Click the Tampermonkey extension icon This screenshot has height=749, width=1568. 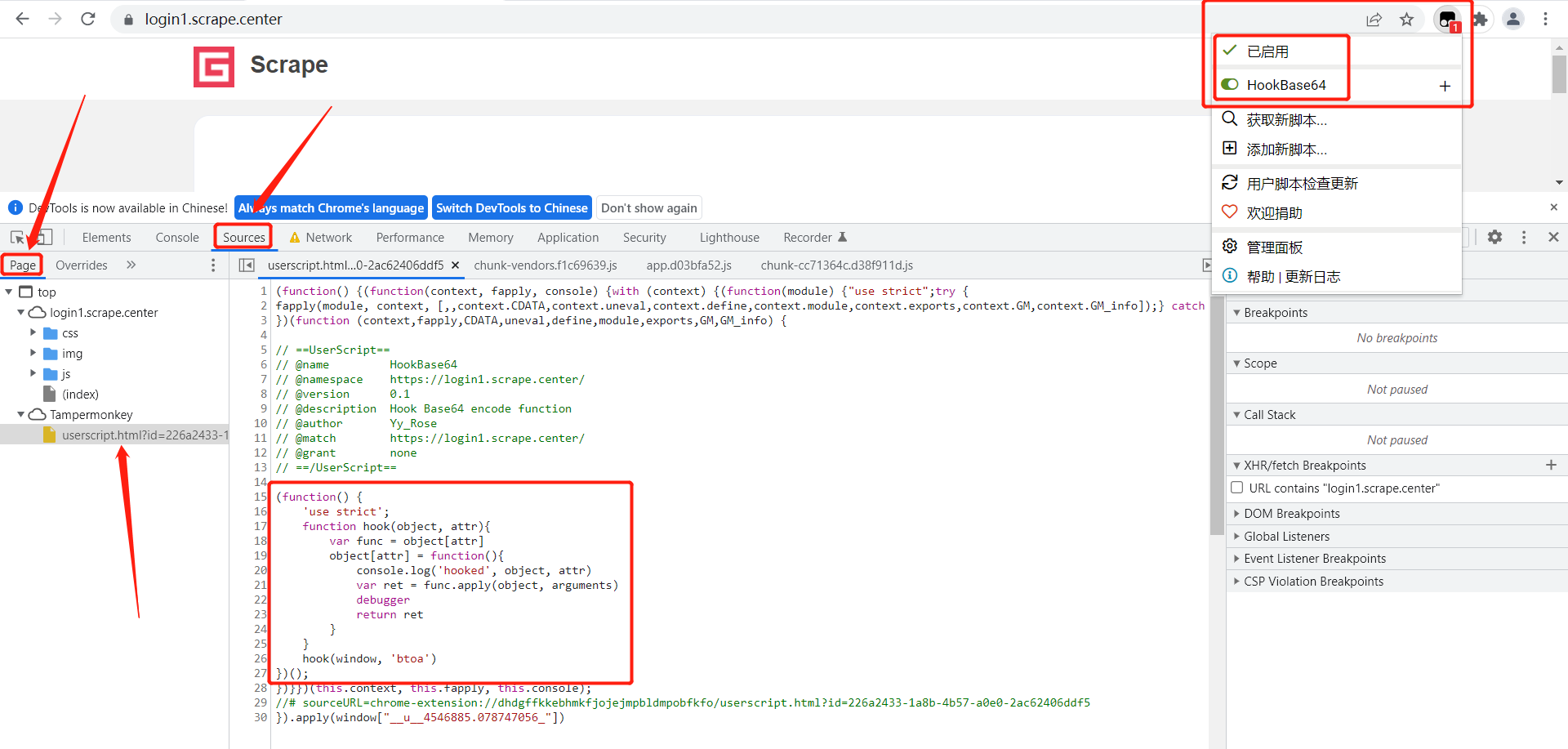[1446, 18]
